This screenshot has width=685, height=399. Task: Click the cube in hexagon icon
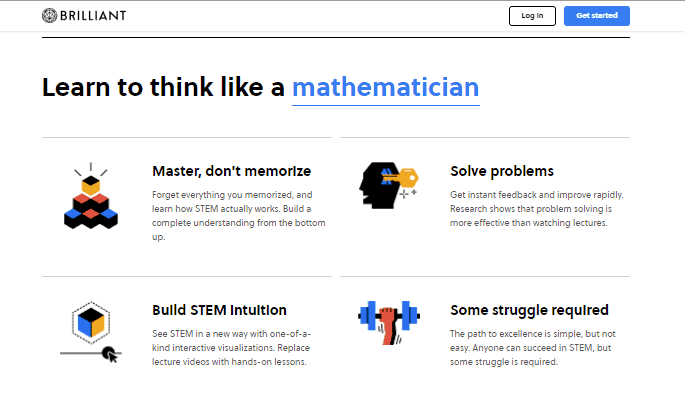(91, 323)
